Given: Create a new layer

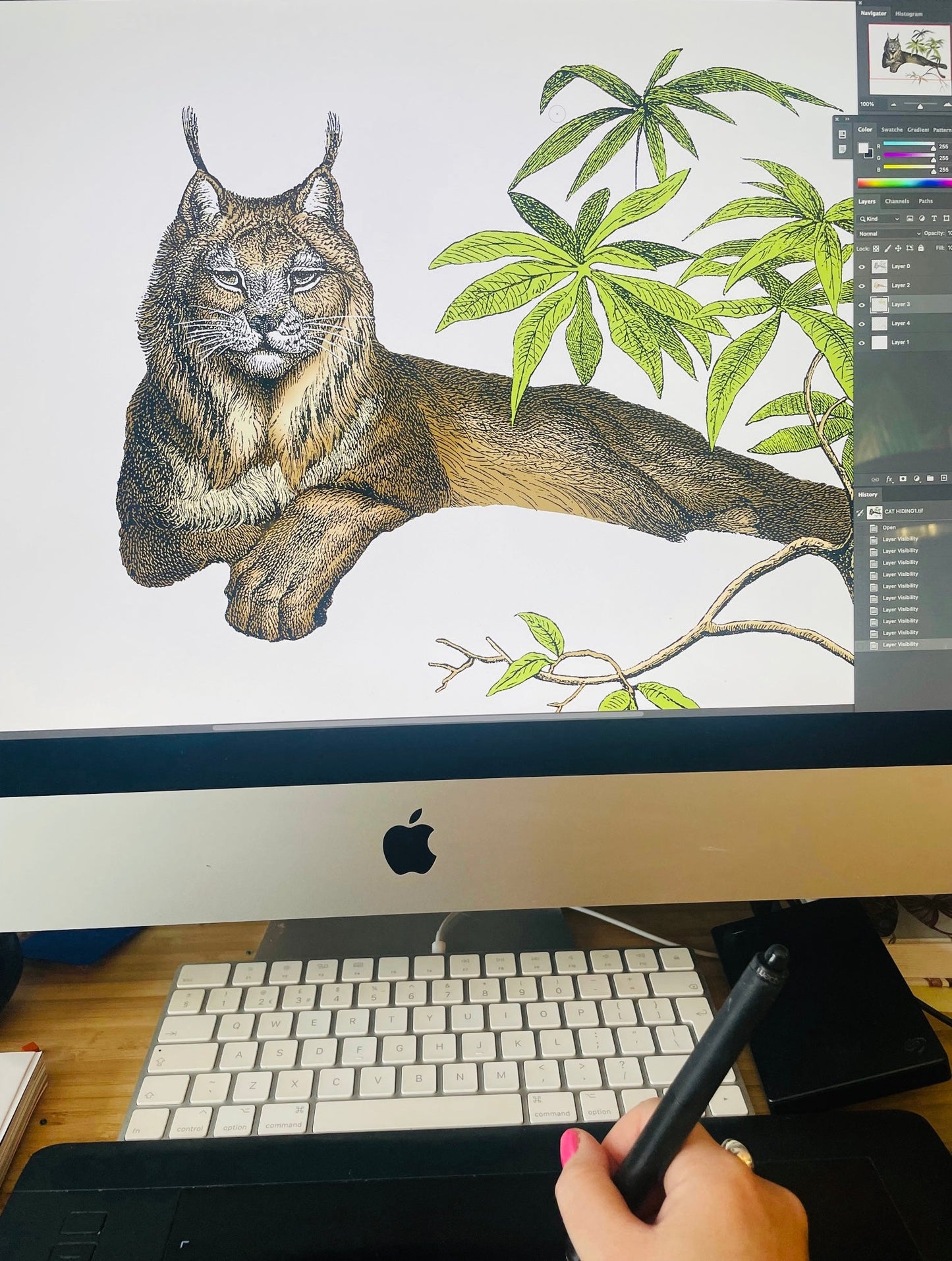Looking at the screenshot, I should (x=943, y=478).
